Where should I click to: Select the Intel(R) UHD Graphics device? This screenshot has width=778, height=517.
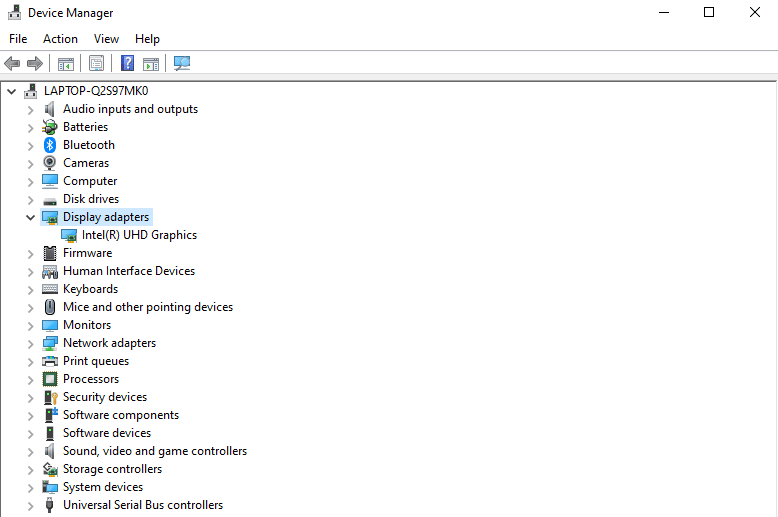pos(139,235)
